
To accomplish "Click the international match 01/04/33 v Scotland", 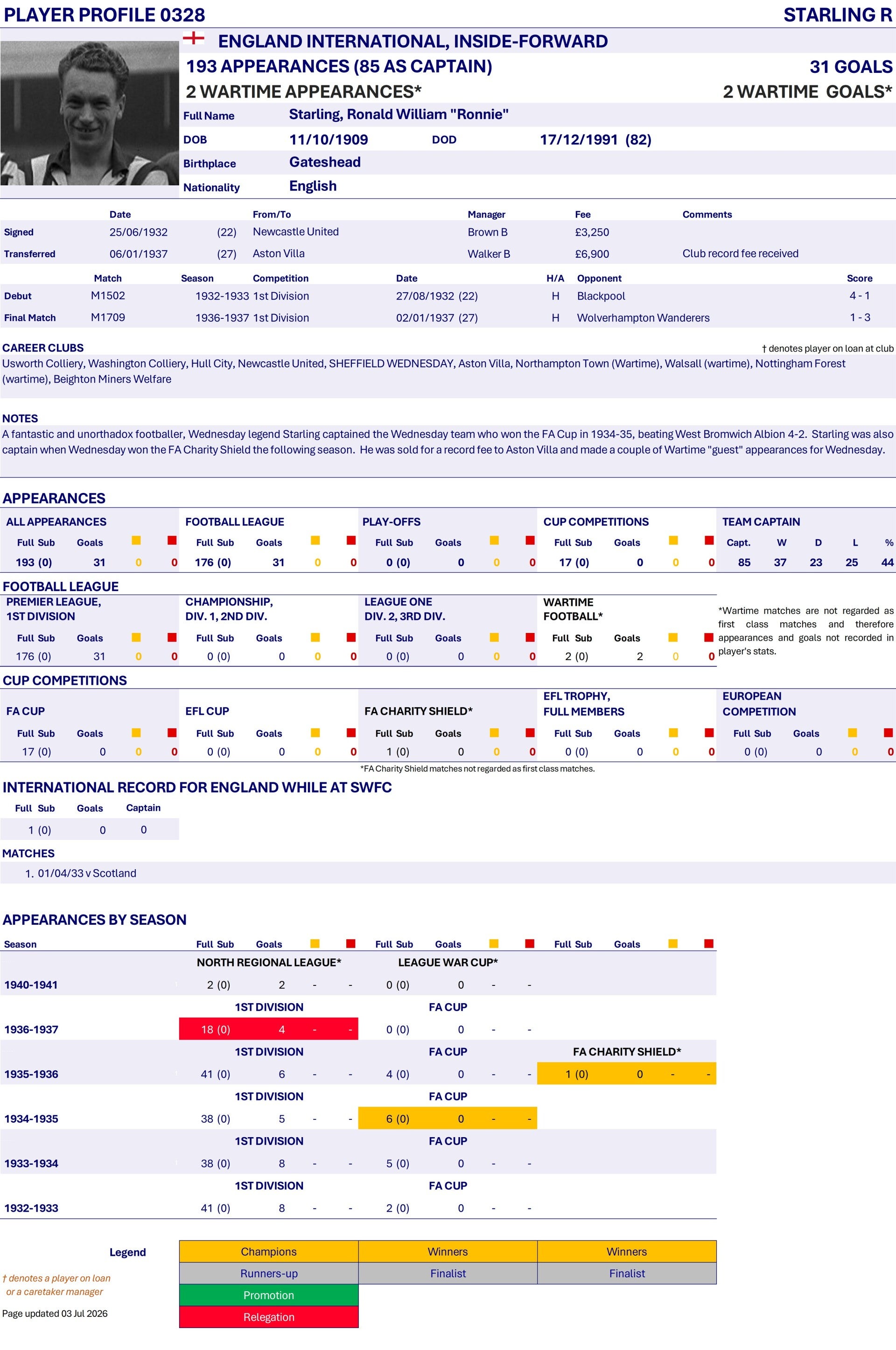I will (x=87, y=873).
